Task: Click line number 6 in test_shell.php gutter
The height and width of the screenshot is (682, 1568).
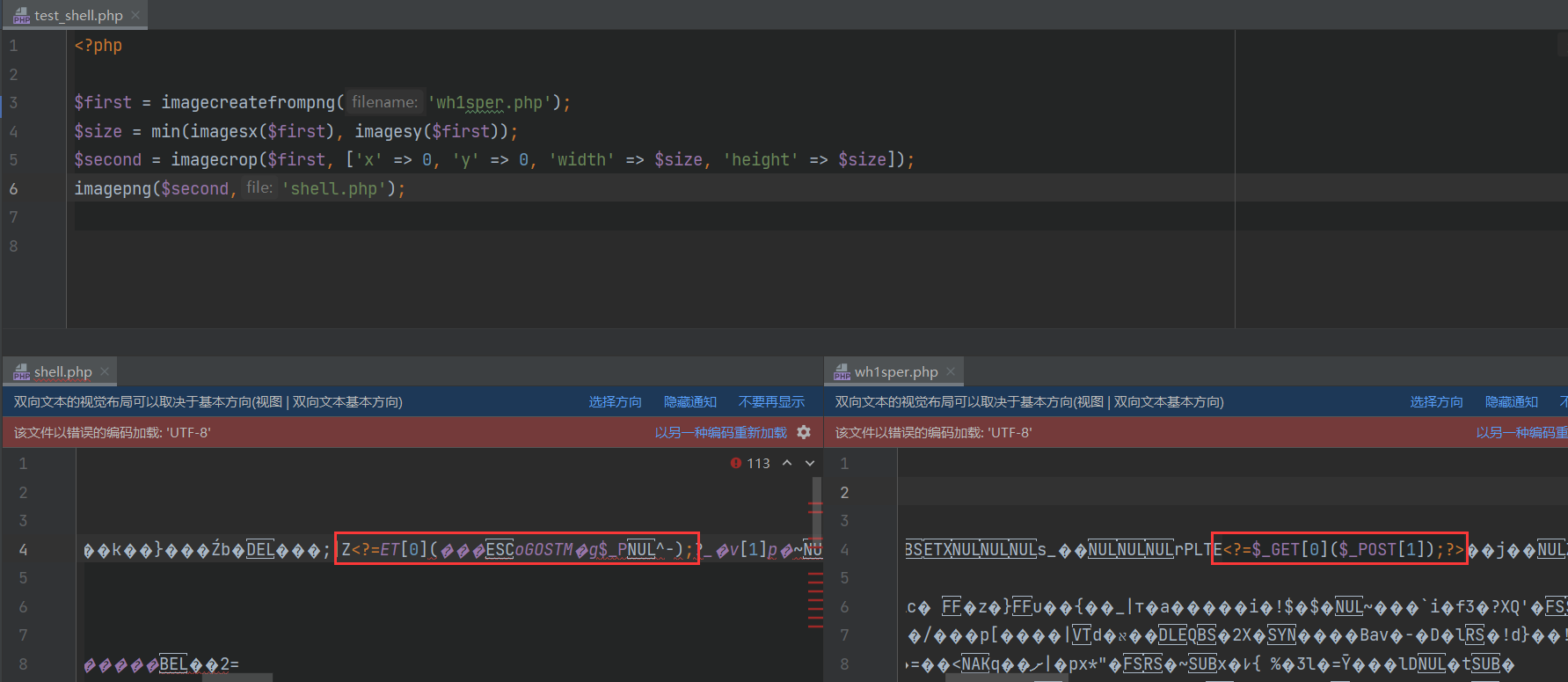Action: pos(13,188)
